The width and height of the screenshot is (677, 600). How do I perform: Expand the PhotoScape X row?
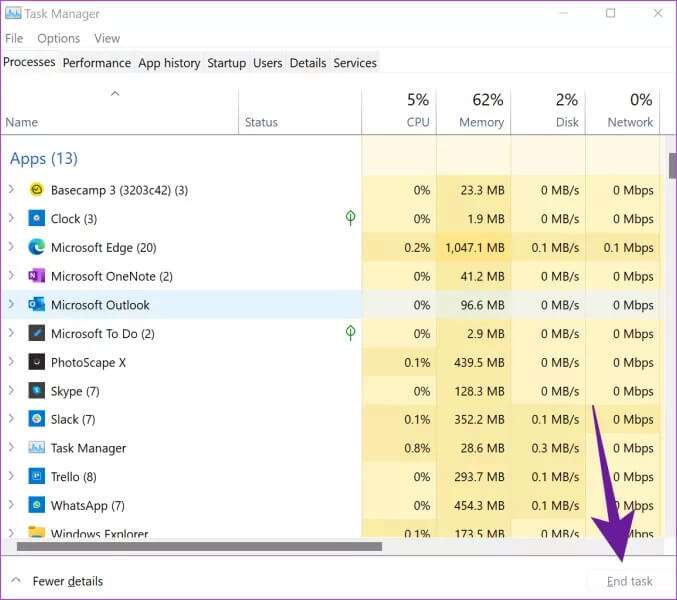[x=12, y=362]
